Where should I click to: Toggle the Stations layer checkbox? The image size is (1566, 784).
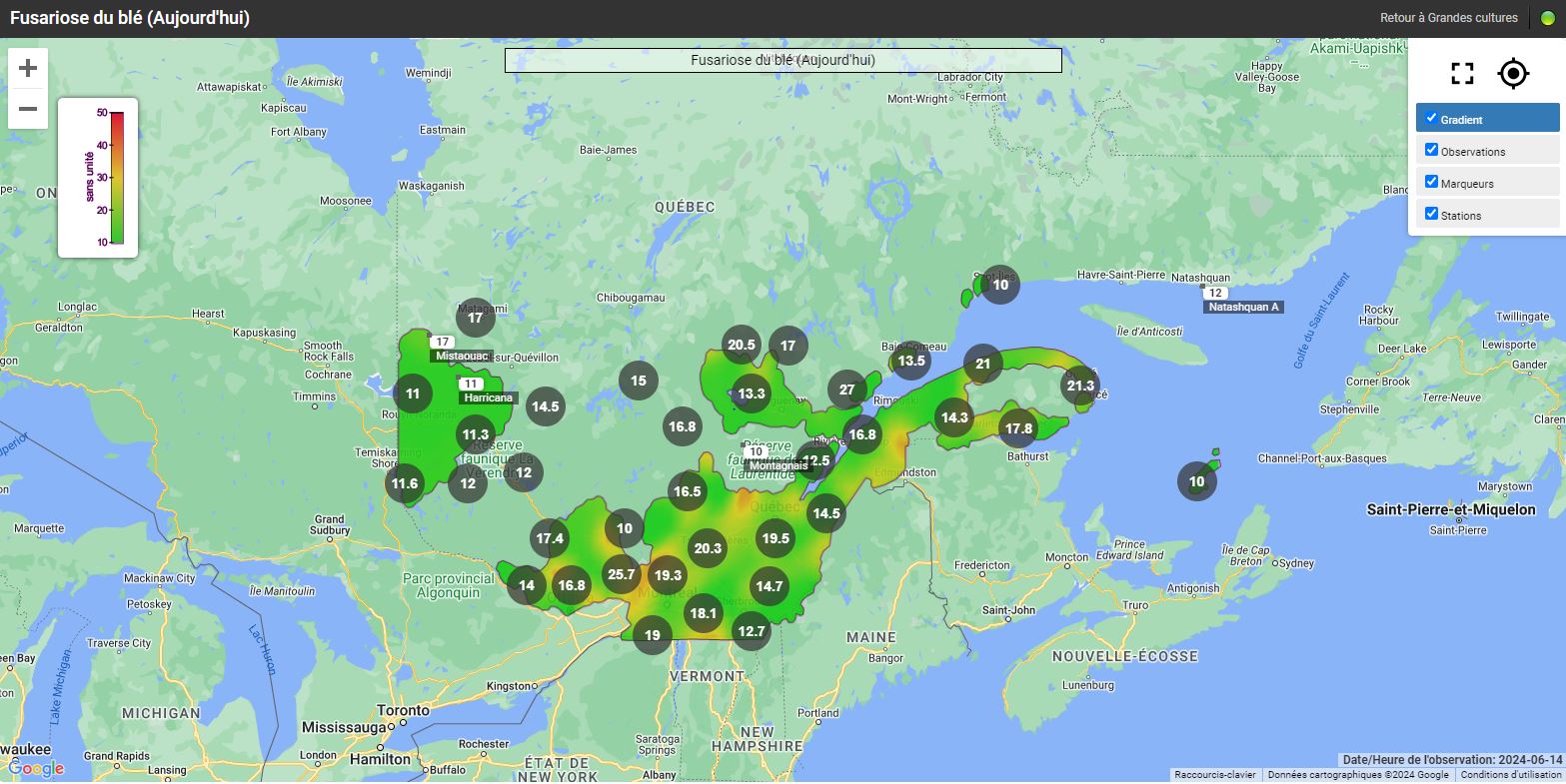click(x=1431, y=214)
